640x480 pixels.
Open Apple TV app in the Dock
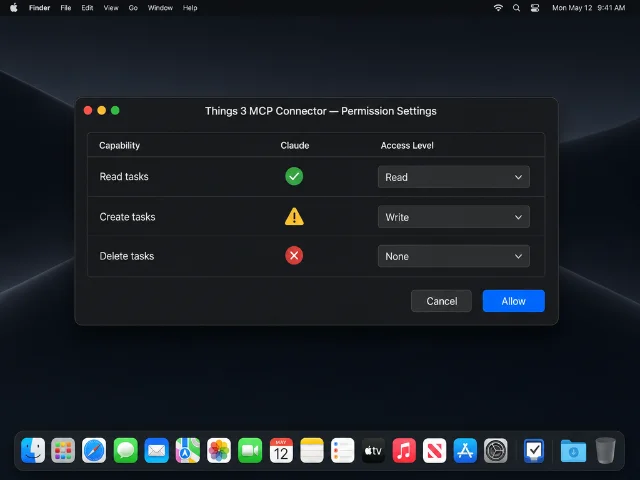pos(373,451)
